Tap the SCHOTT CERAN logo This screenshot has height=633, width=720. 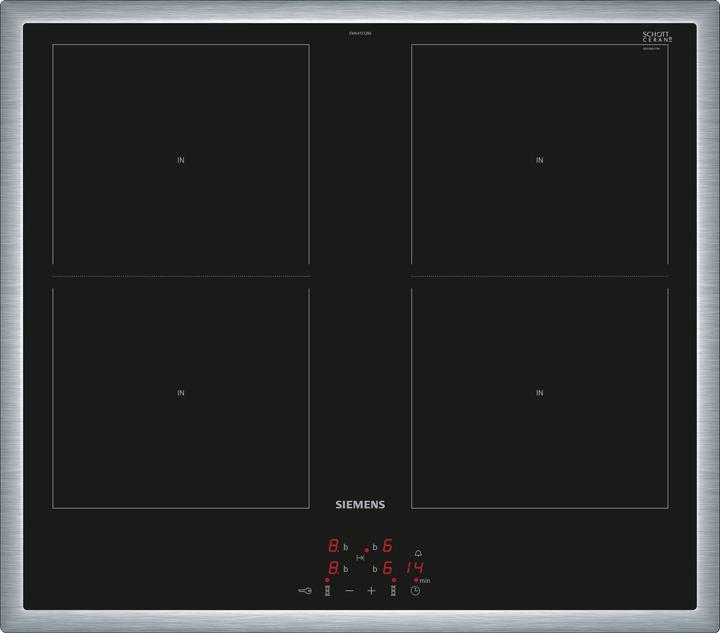(657, 37)
